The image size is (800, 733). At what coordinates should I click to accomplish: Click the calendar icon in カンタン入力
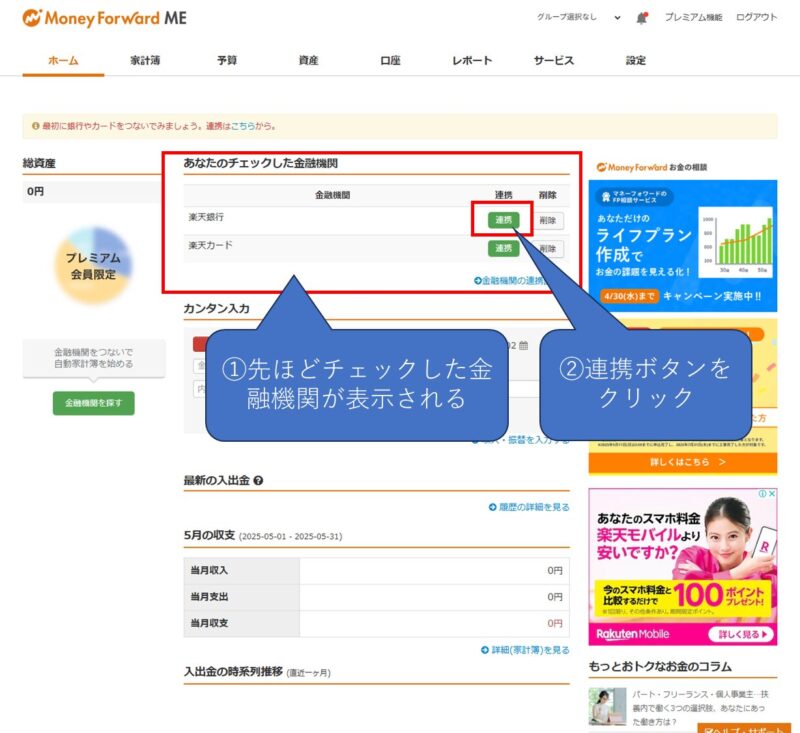(523, 346)
